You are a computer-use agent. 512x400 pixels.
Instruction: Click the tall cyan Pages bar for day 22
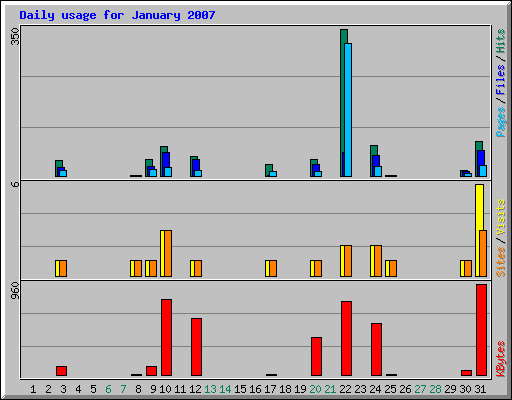[348, 110]
